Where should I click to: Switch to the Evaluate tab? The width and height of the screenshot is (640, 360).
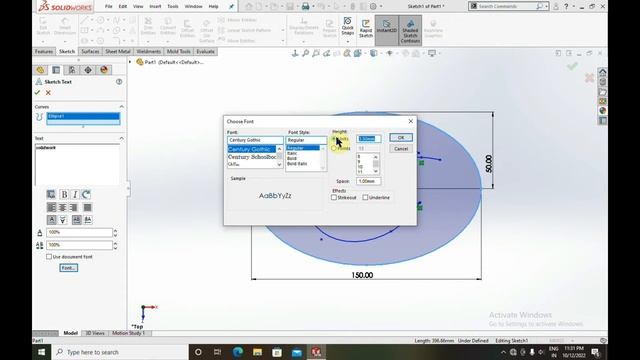tap(205, 51)
